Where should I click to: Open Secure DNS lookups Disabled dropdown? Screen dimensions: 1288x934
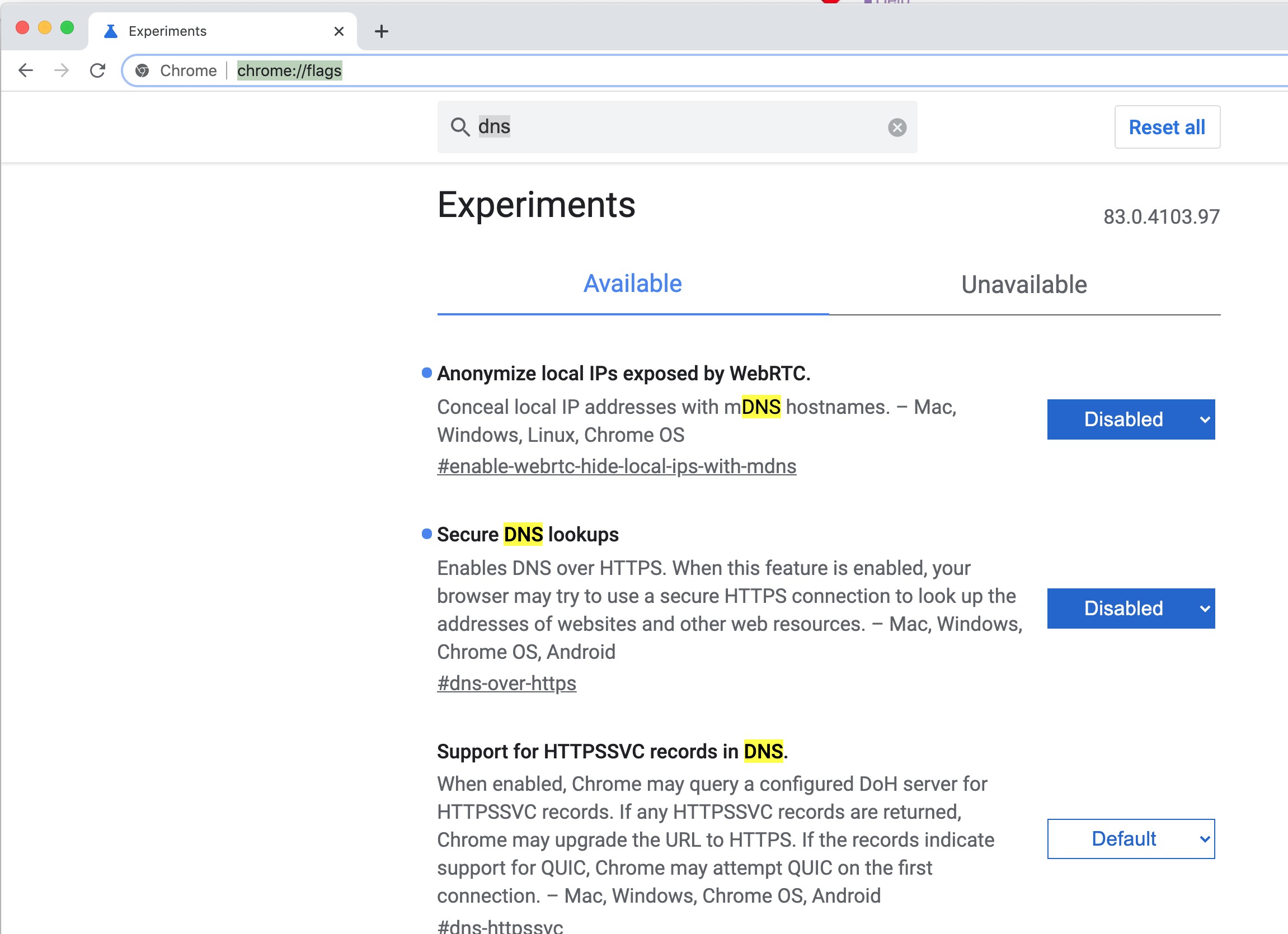point(1131,608)
